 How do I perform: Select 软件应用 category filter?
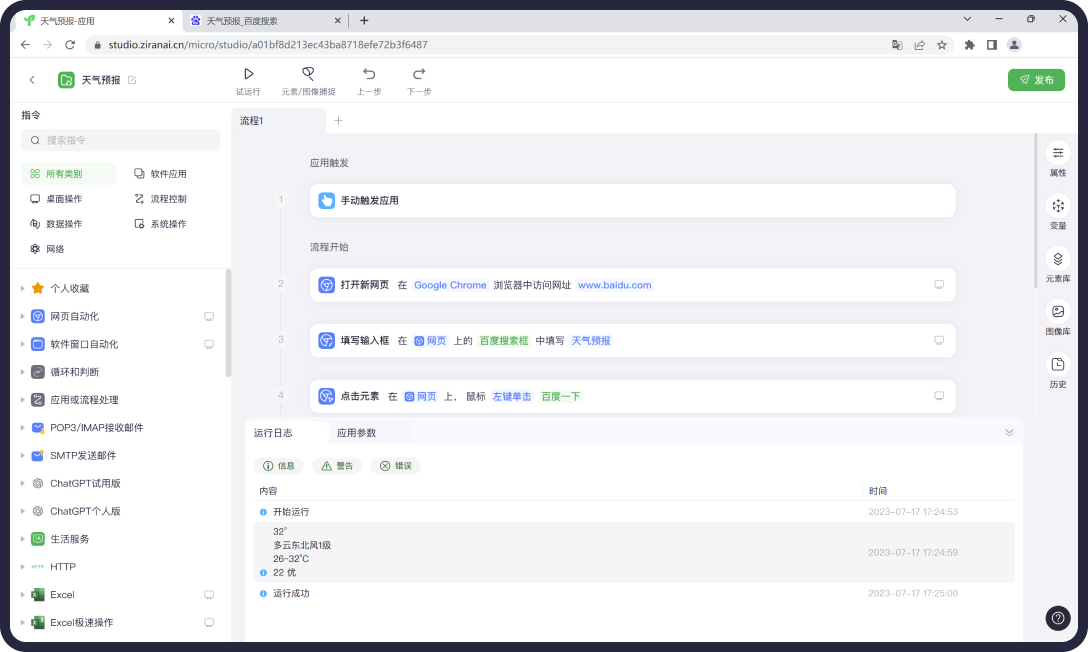(160, 173)
